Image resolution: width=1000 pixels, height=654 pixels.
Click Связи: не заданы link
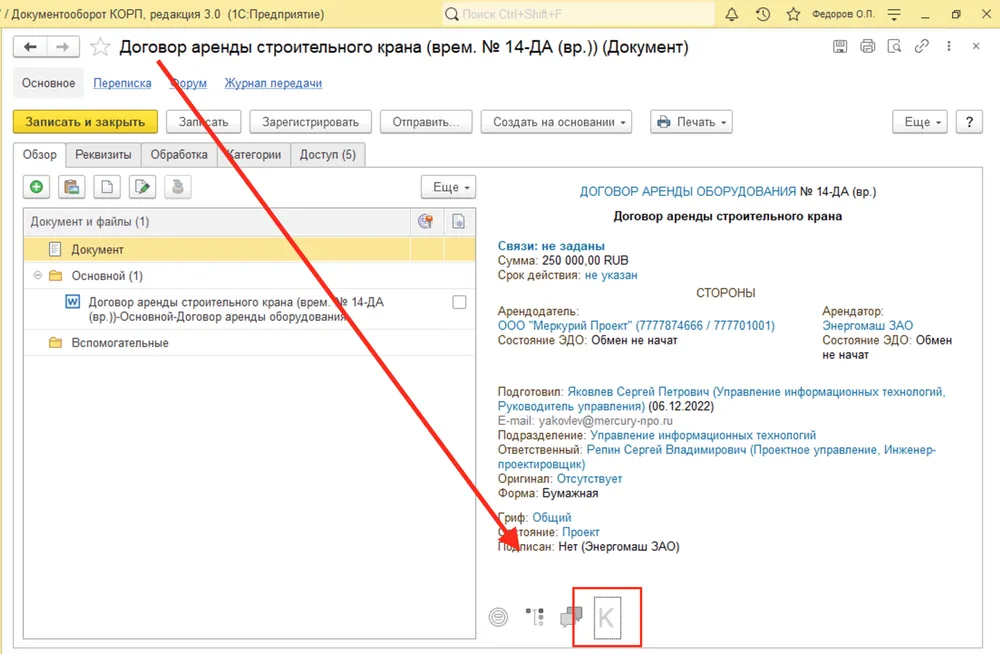(551, 246)
